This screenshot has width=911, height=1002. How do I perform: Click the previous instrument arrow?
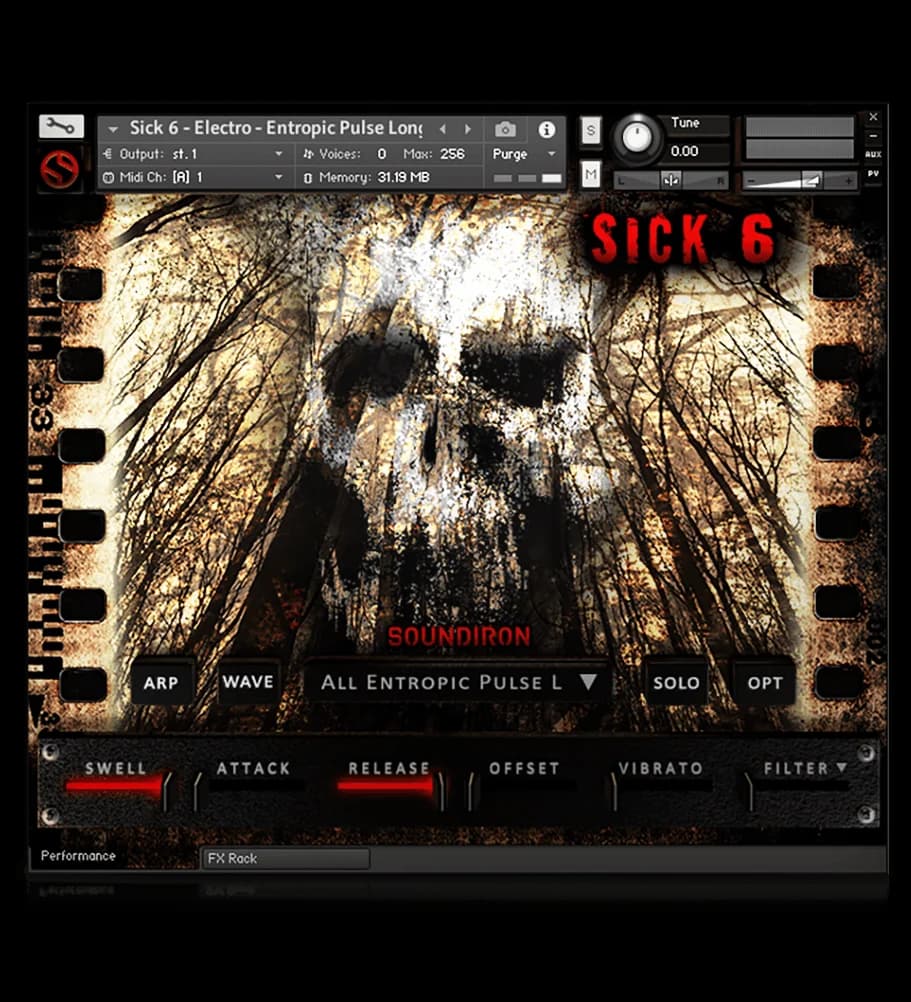click(442, 128)
